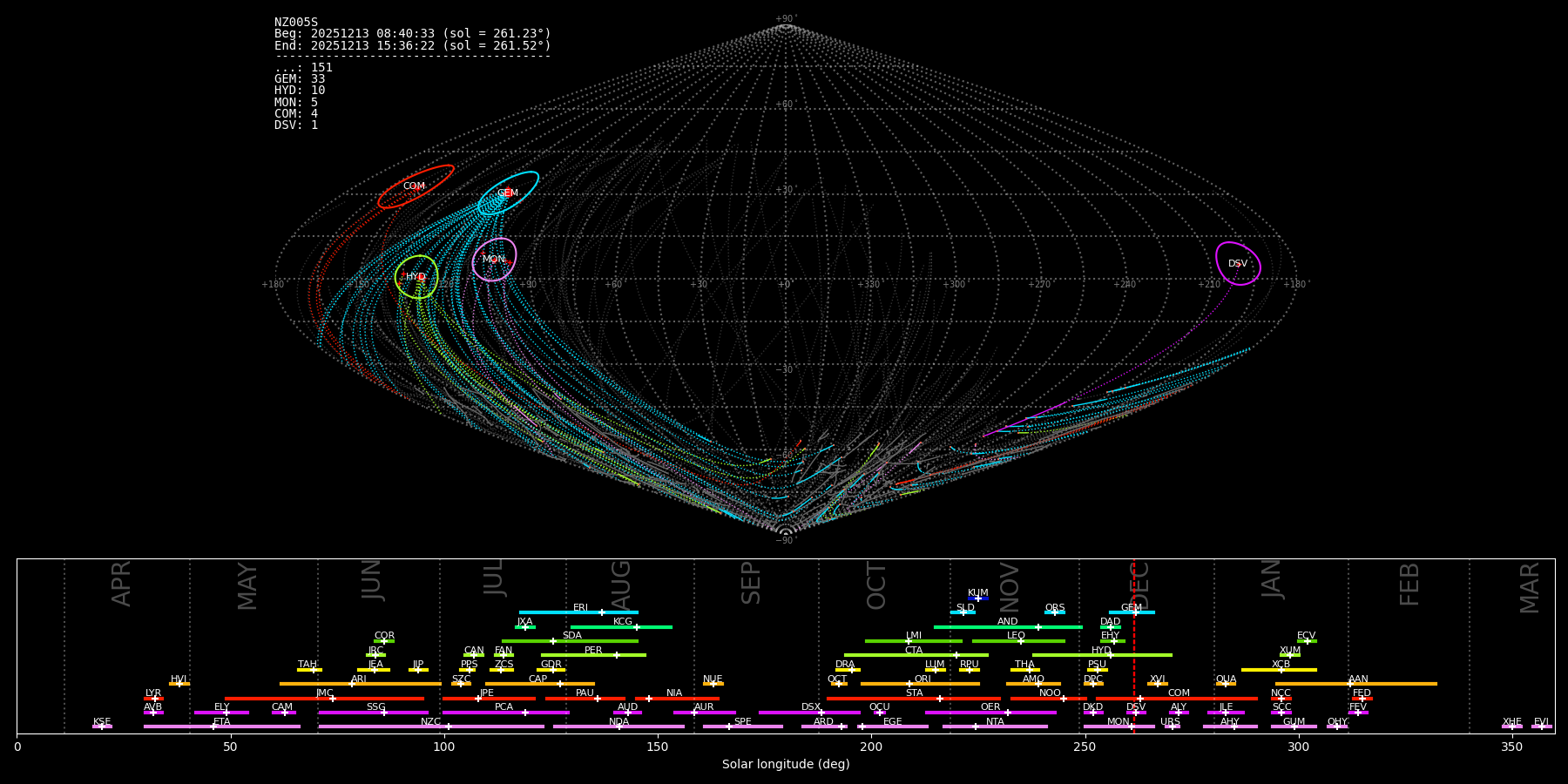Click the 'DSV: 1' count in legend
1568x784 pixels.
[296, 125]
